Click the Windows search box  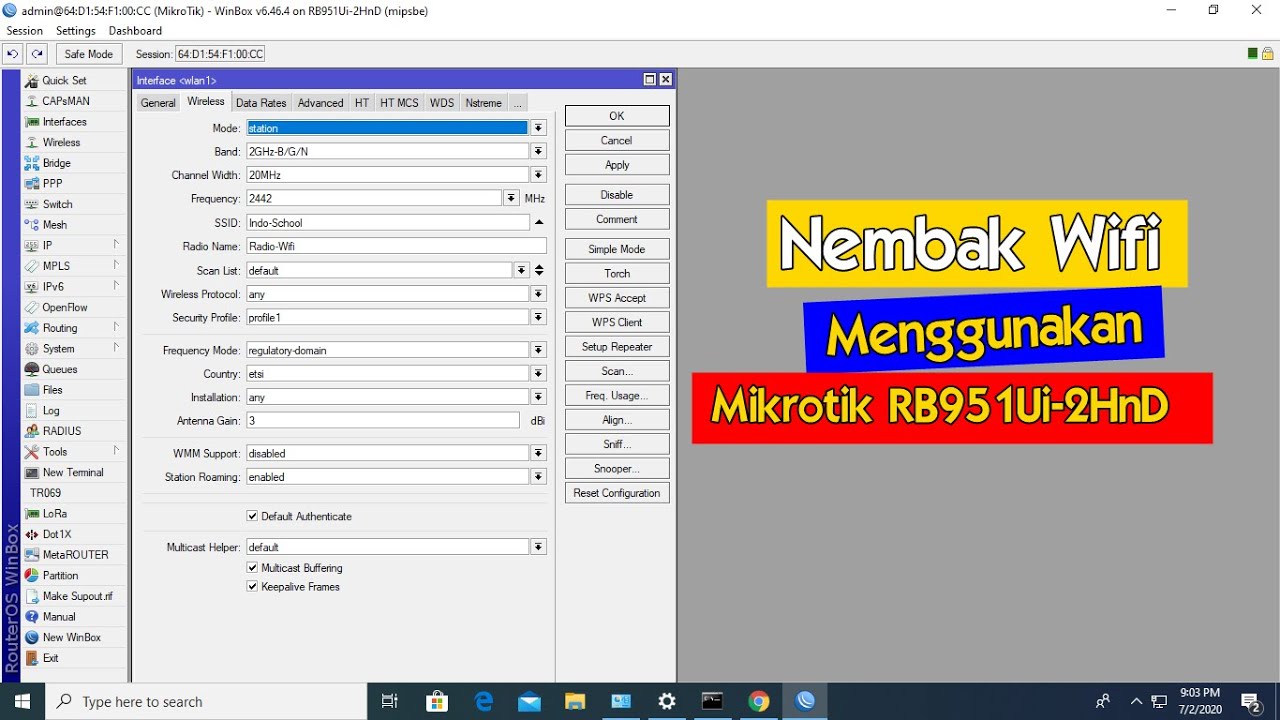(207, 702)
